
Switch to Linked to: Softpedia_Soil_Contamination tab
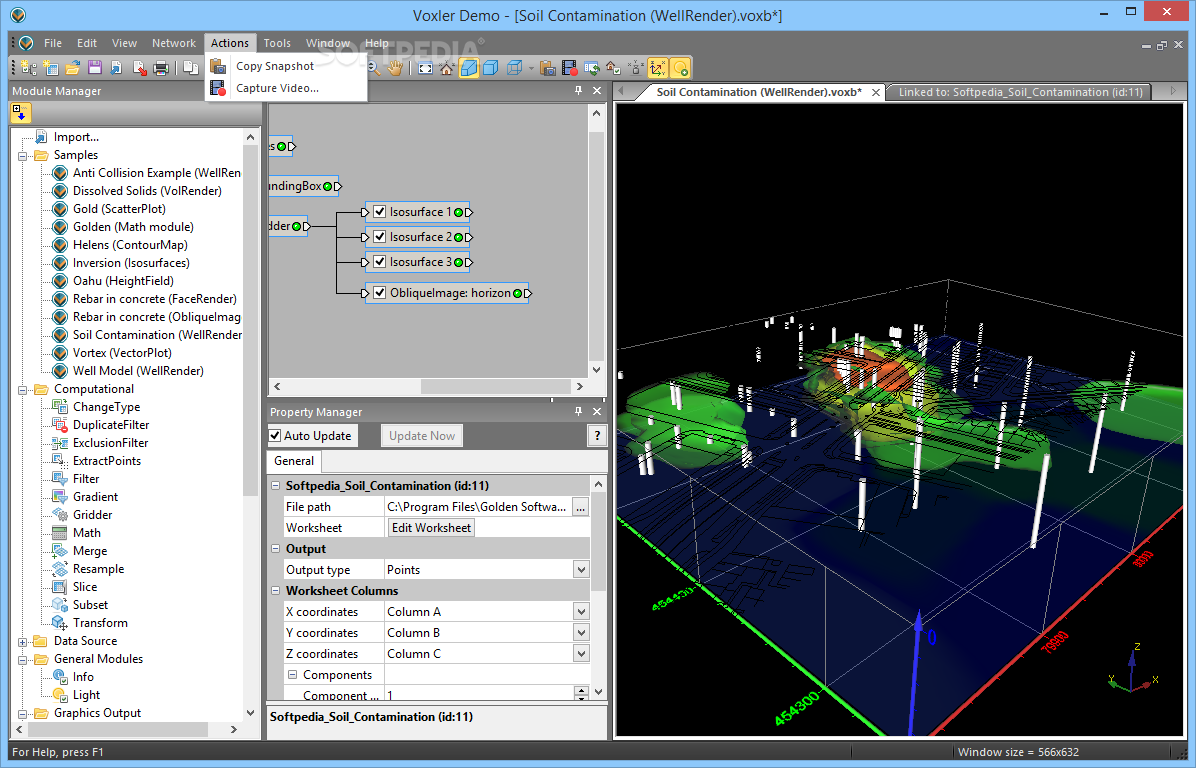(x=1020, y=92)
